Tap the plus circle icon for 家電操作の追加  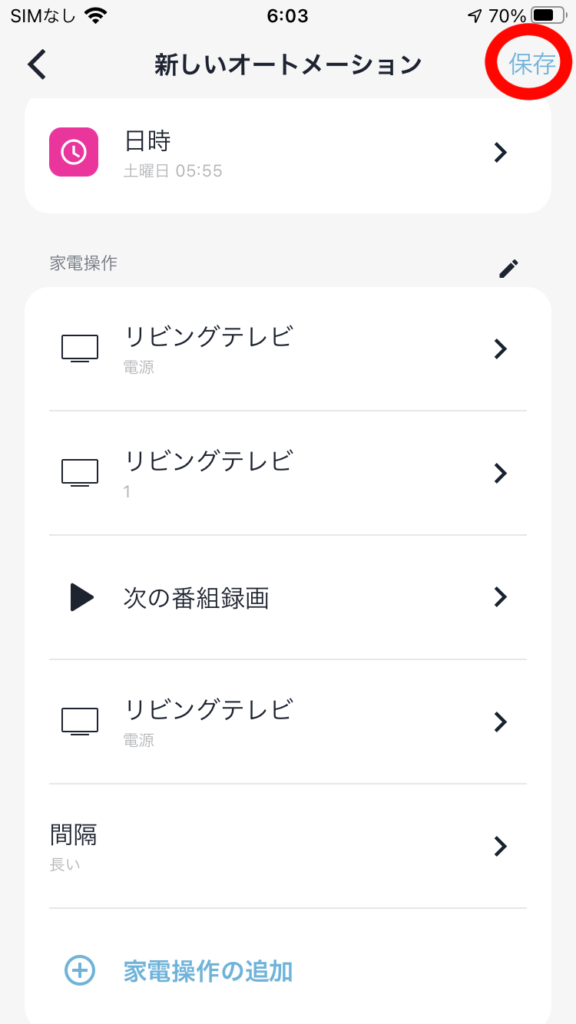[x=80, y=970]
